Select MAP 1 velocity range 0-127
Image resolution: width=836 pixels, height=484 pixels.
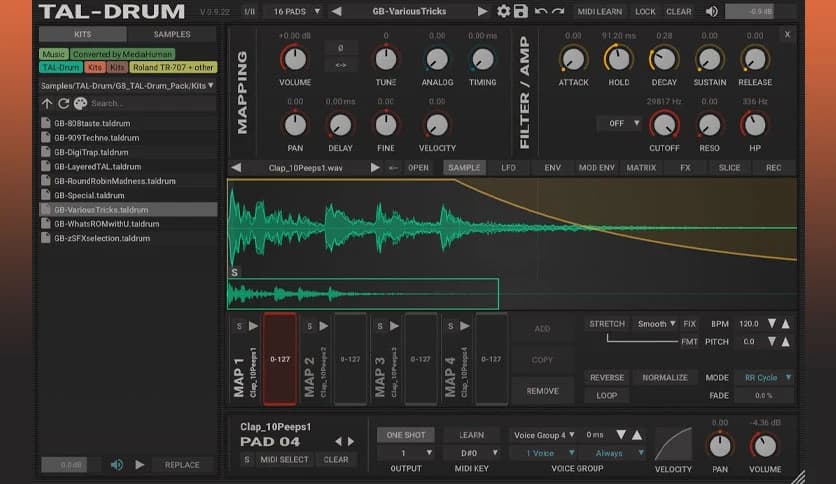[280, 359]
